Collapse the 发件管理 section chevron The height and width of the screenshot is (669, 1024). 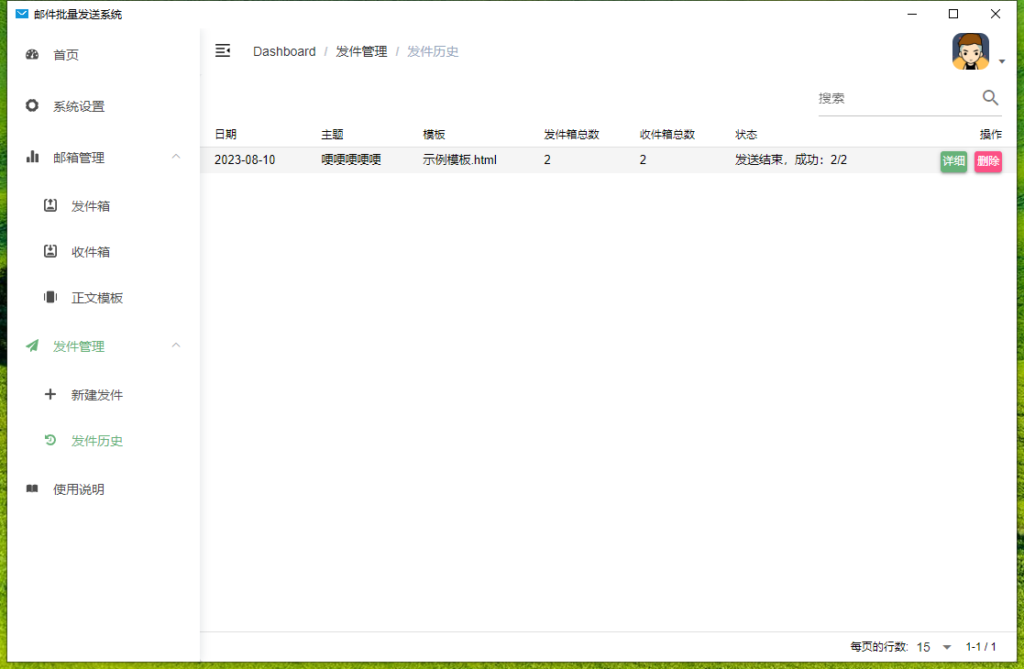(176, 345)
